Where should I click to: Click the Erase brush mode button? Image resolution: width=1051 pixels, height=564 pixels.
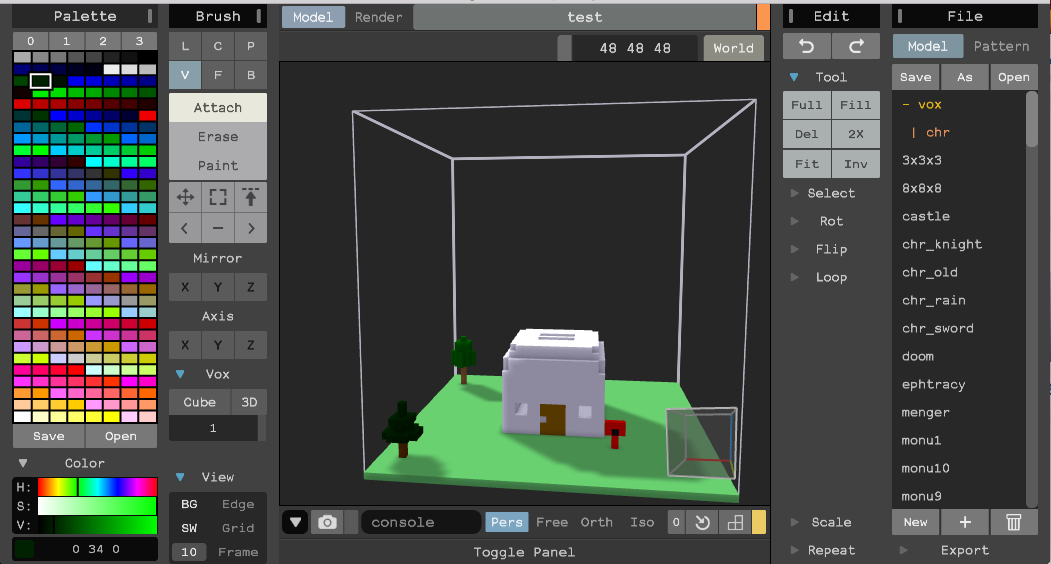tap(218, 137)
